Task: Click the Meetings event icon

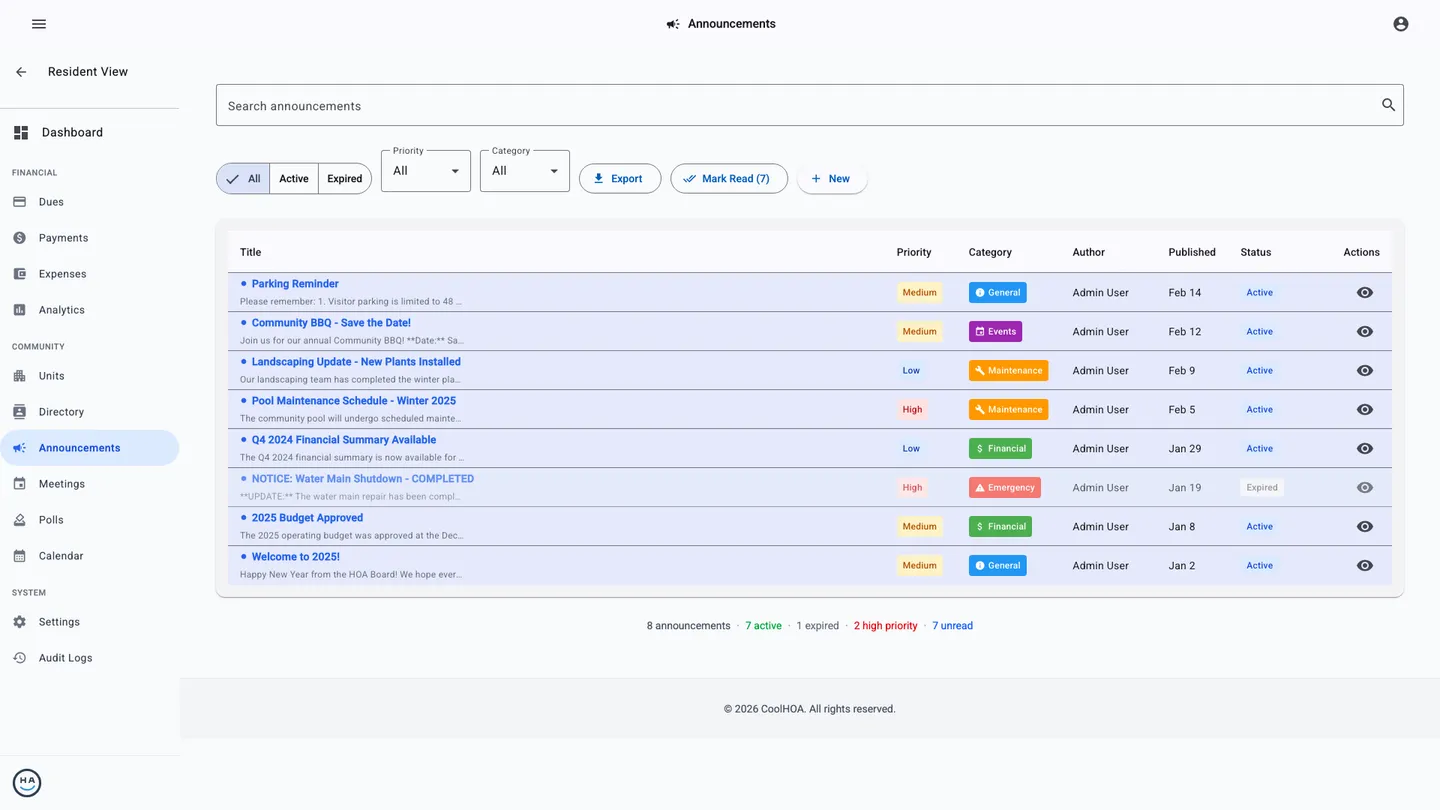Action: [19, 484]
